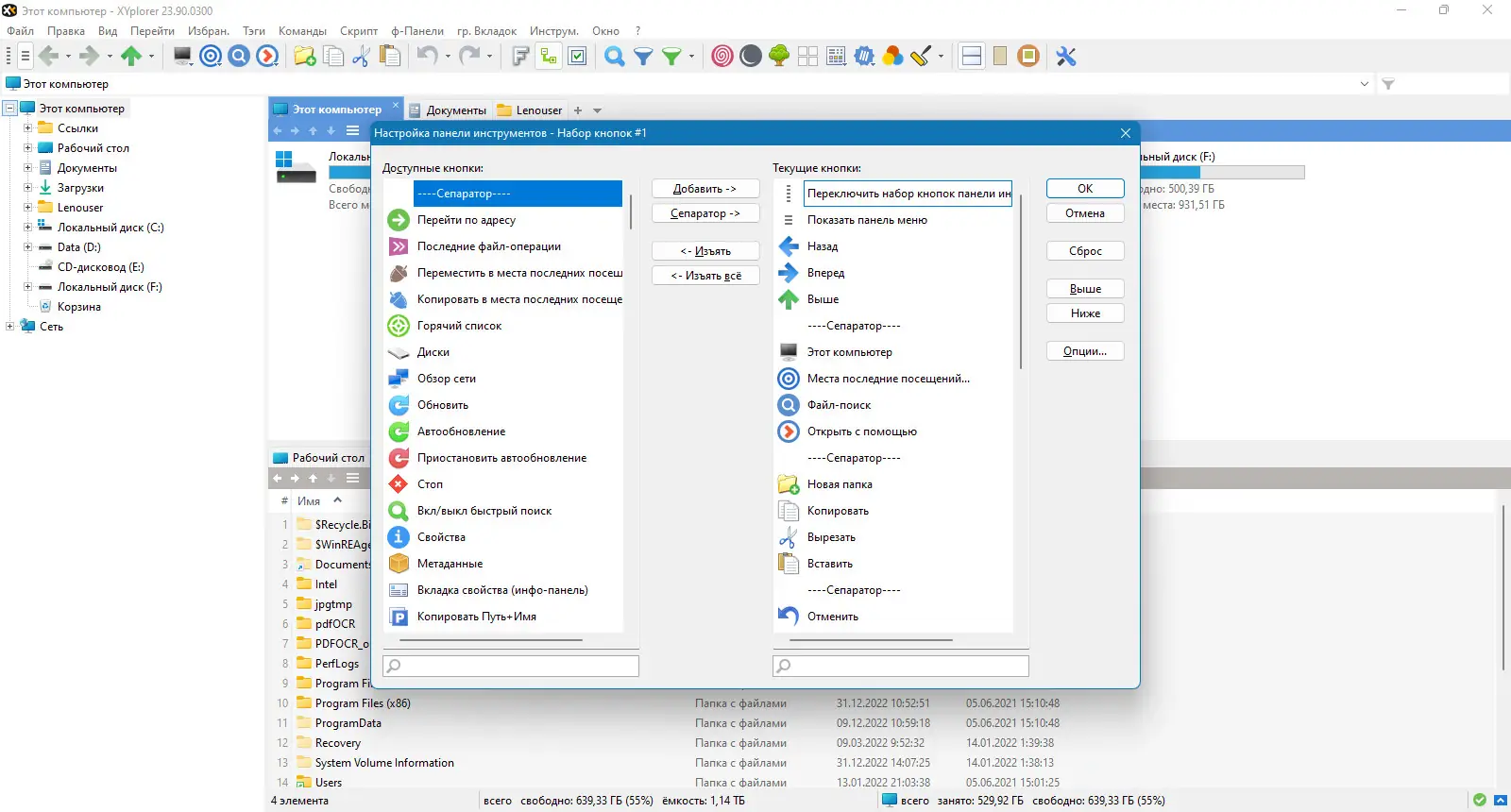
Task: Select 'Локальный диск (C:)' in the tree
Action: pyautogui.click(x=110, y=228)
